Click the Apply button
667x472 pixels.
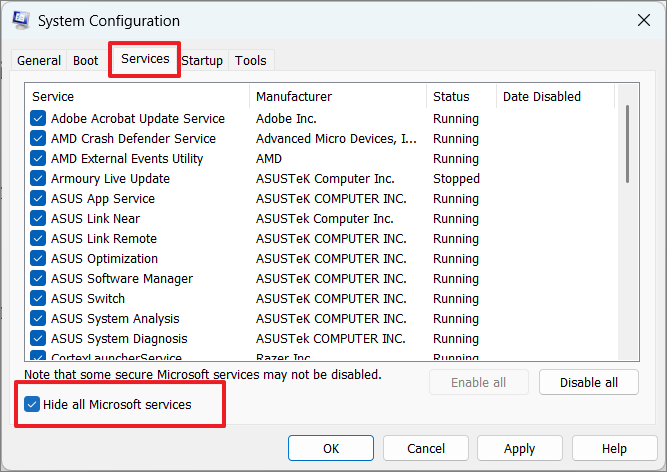pos(520,448)
